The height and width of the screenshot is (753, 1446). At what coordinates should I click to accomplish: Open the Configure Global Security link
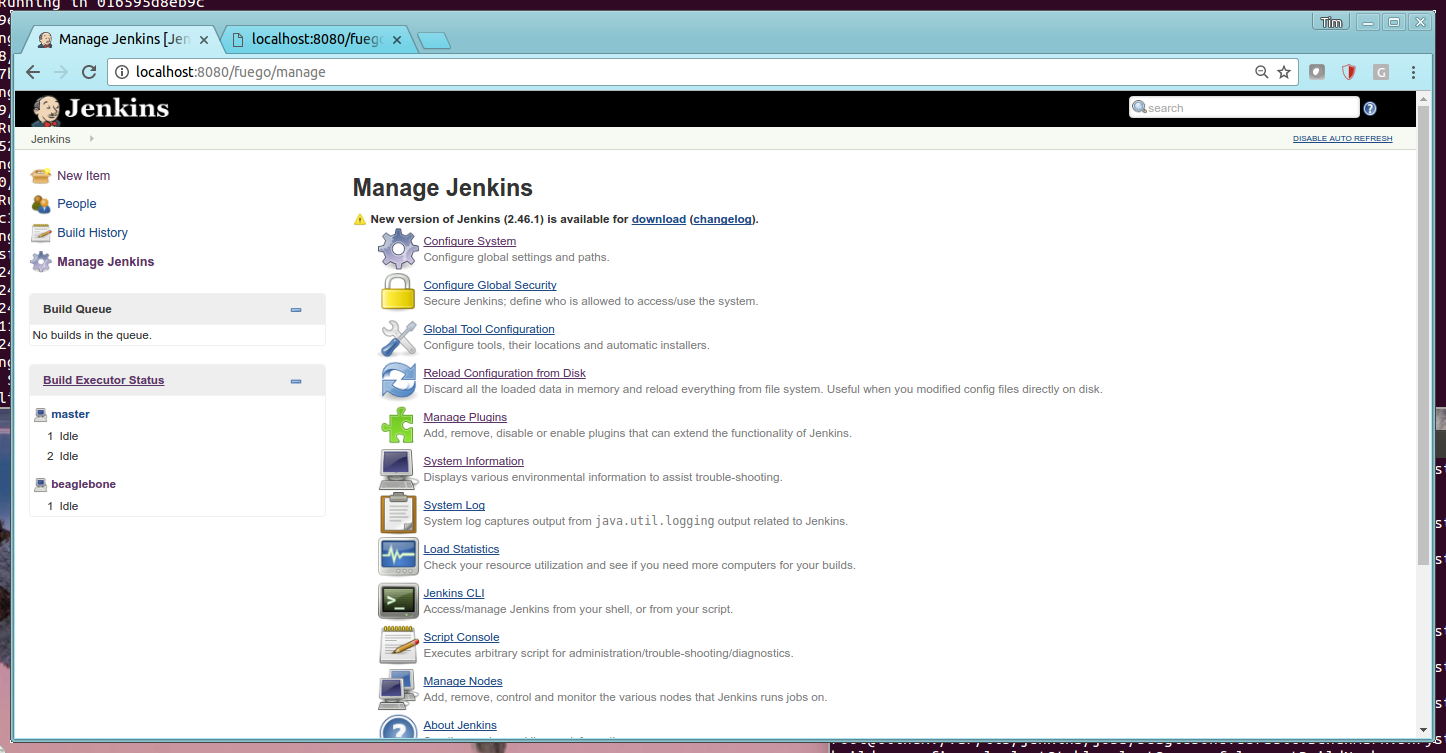pos(490,285)
